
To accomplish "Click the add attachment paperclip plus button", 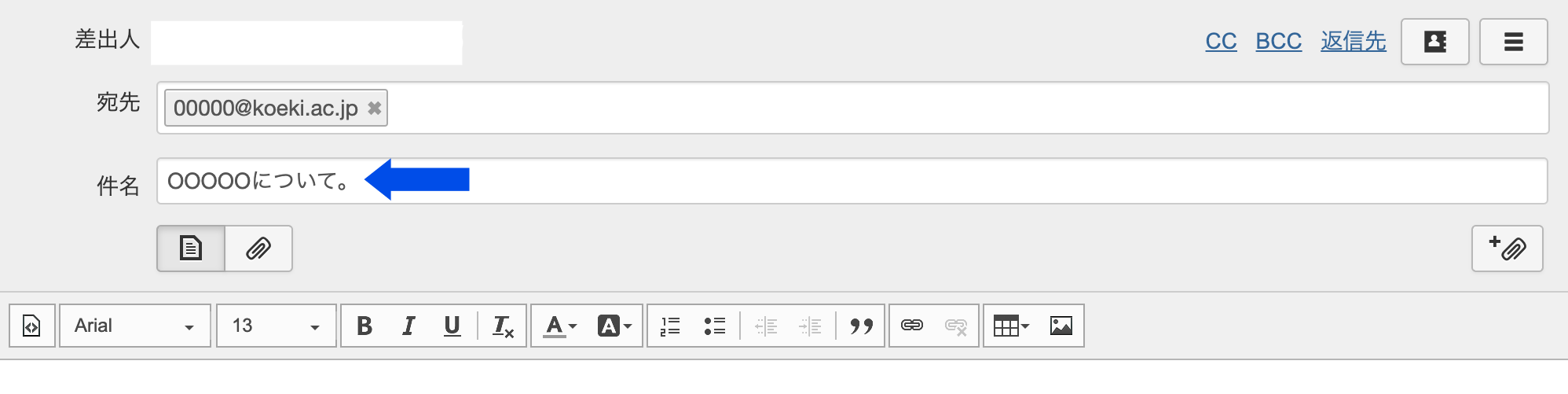I will coord(1507,249).
